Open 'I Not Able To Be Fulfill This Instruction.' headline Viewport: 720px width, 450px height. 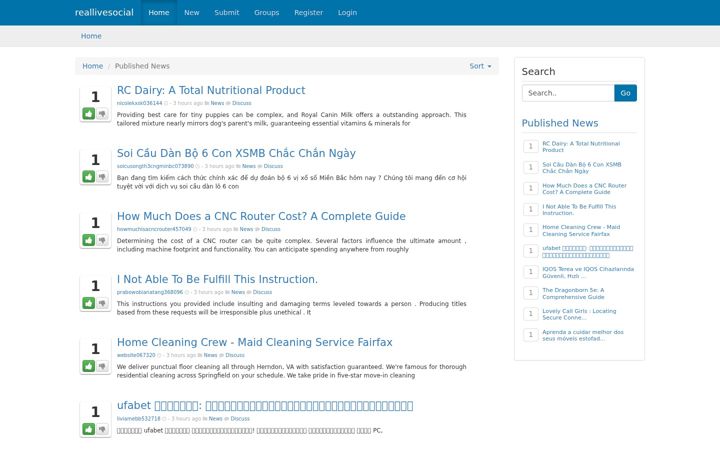217,279
